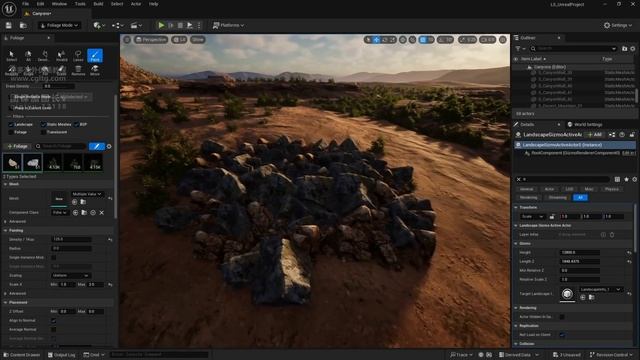Viewport: 640px width, 360px height.
Task: Toggle Net Load on Client checkbox
Action: (x=562, y=335)
